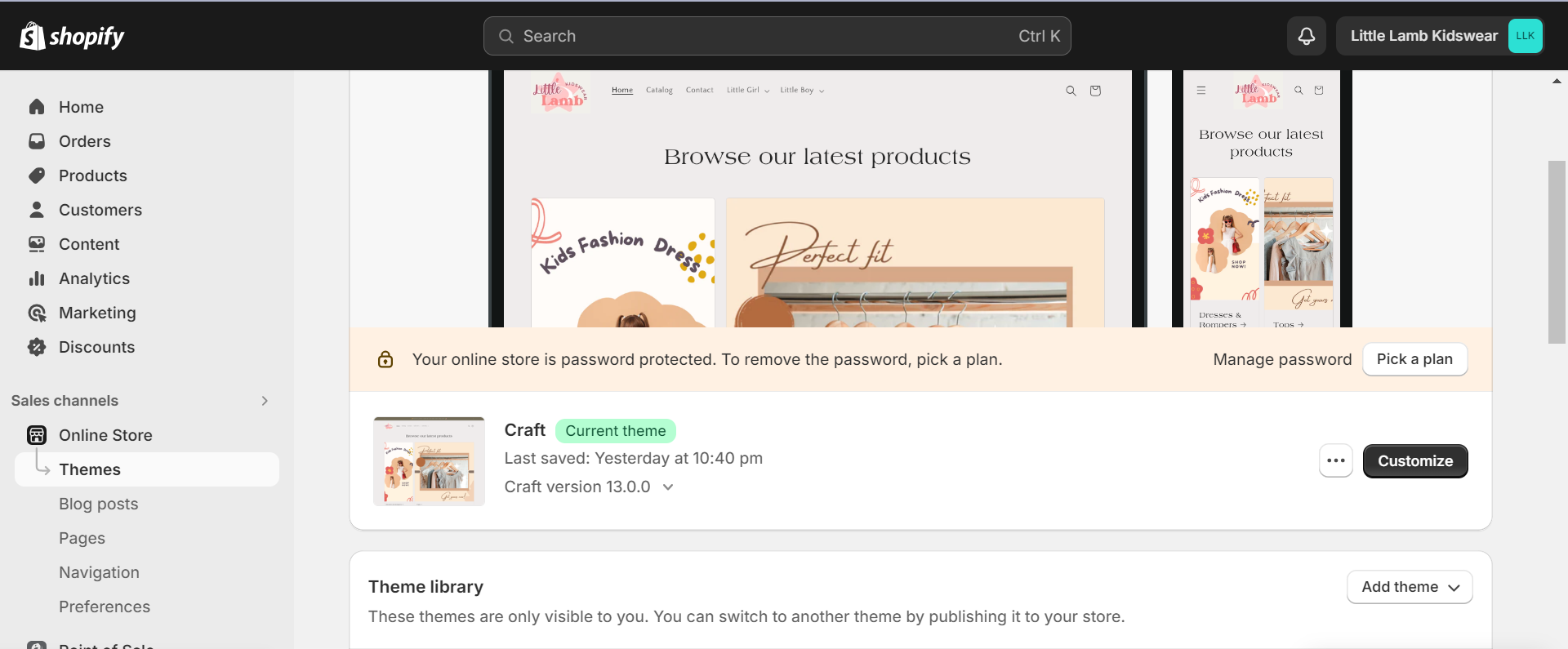The image size is (1568, 649).
Task: Click the Marketing target icon
Action: (37, 313)
